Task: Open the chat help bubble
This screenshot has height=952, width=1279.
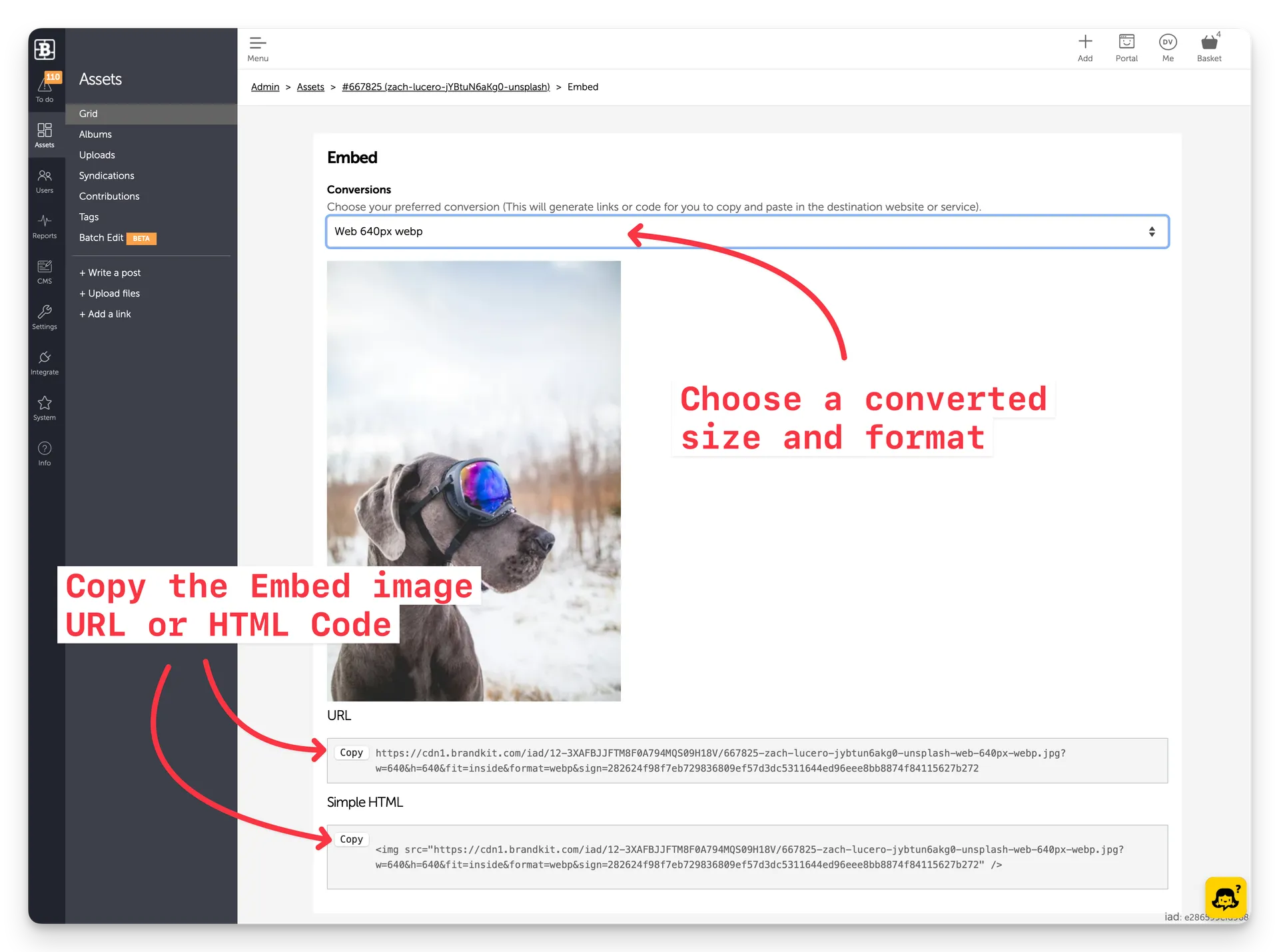Action: (x=1226, y=897)
